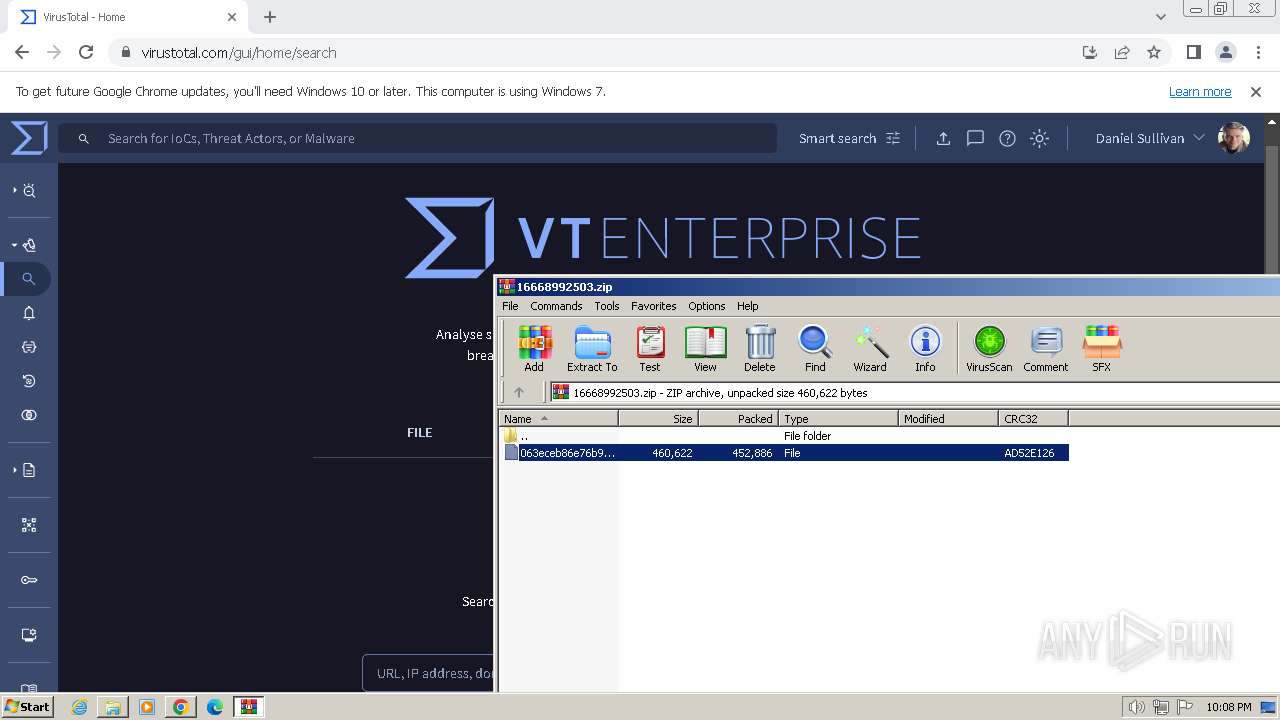Viewport: 1280px width, 720px height.
Task: Open the Options menu in WinRAR
Action: (x=707, y=306)
